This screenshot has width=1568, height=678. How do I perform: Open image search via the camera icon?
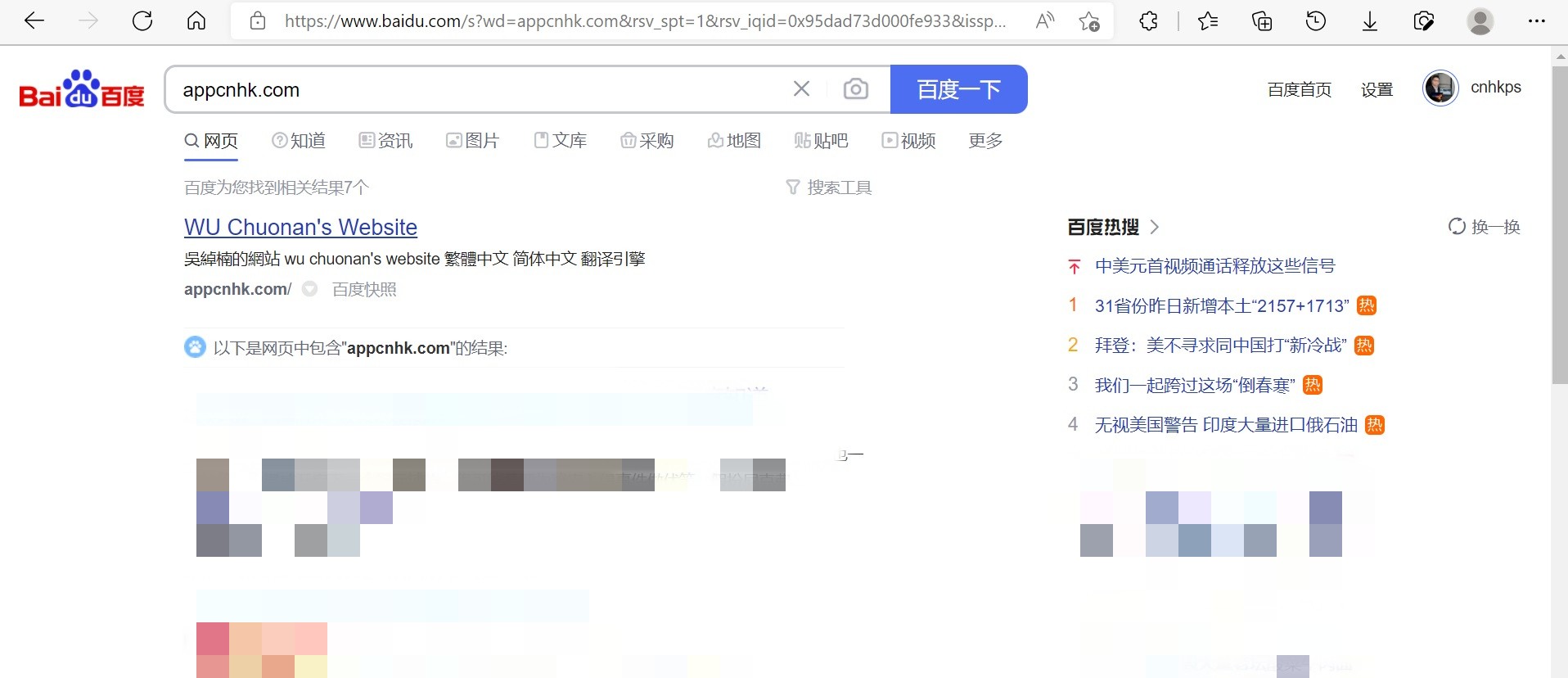coord(856,89)
